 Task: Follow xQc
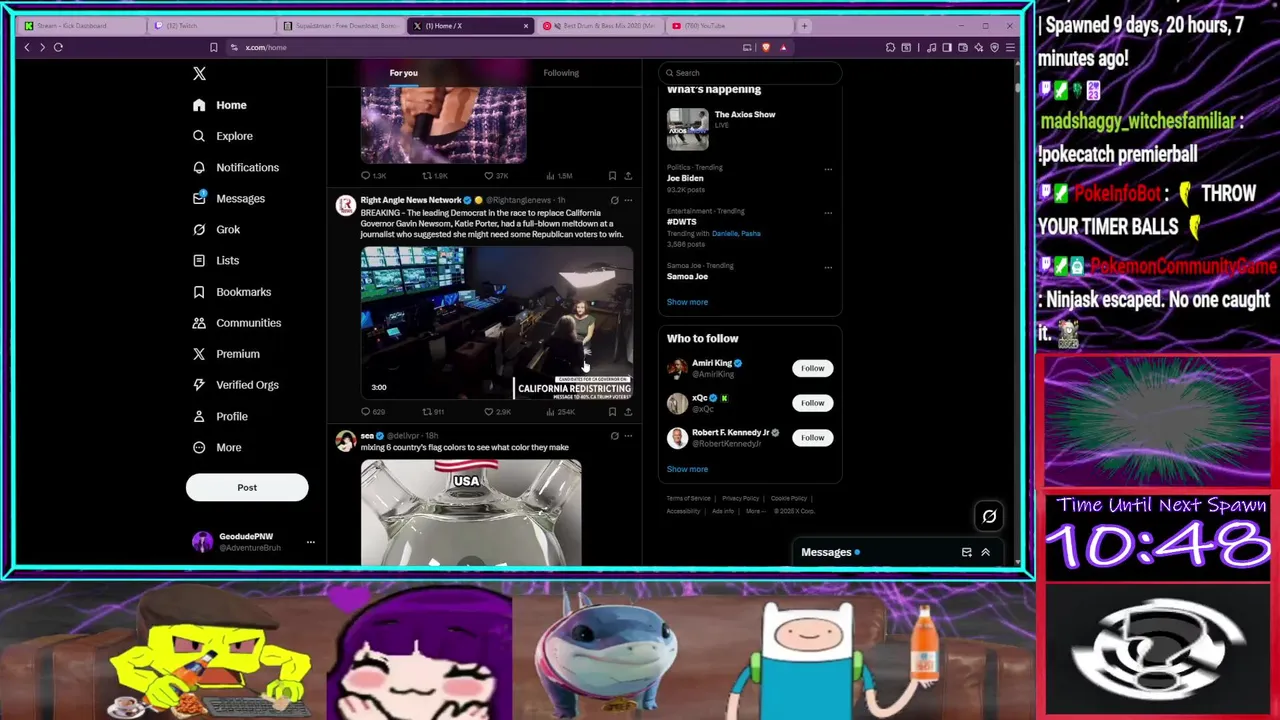[812, 403]
